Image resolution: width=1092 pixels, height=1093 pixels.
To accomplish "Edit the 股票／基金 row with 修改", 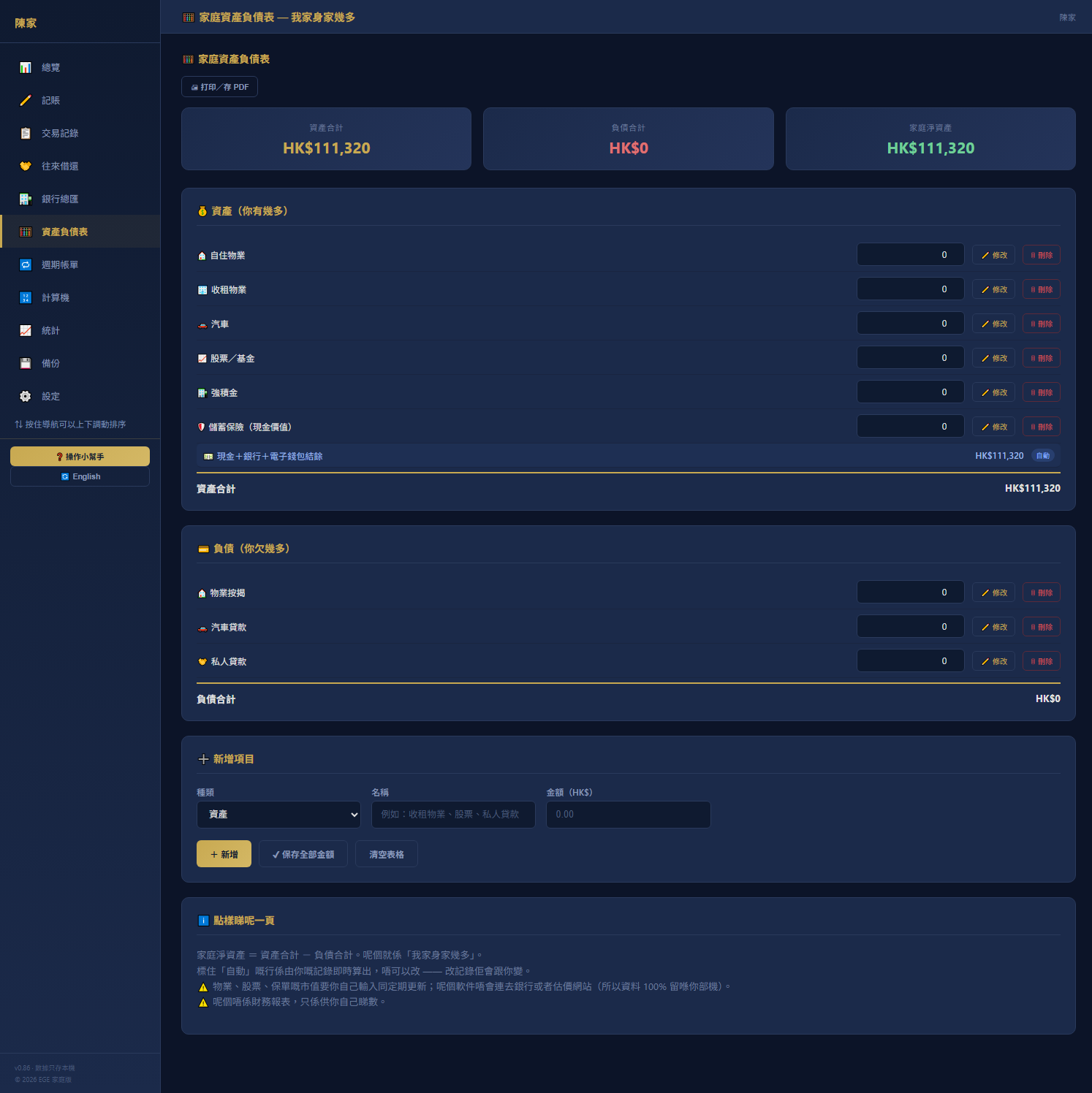I will click(993, 358).
